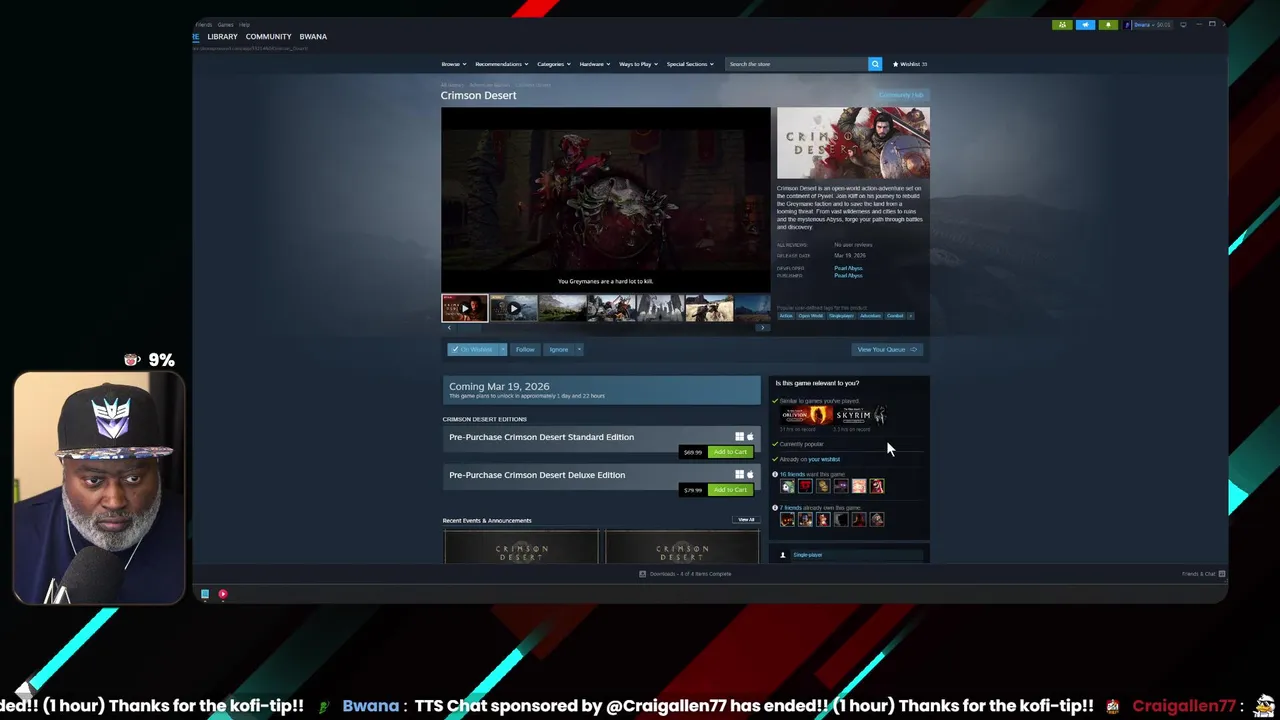Open Friends & Chat at bottom right
The height and width of the screenshot is (720, 1280).
pyautogui.click(x=1203, y=574)
